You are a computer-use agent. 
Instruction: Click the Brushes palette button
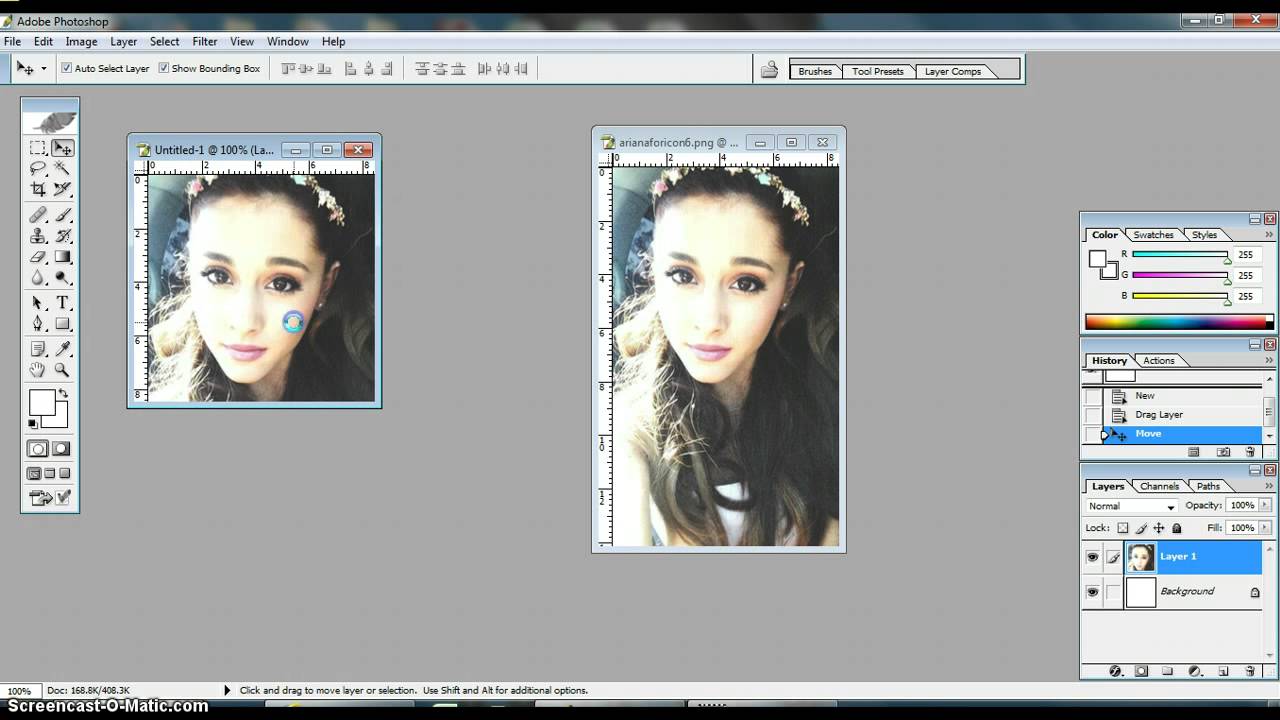(815, 71)
